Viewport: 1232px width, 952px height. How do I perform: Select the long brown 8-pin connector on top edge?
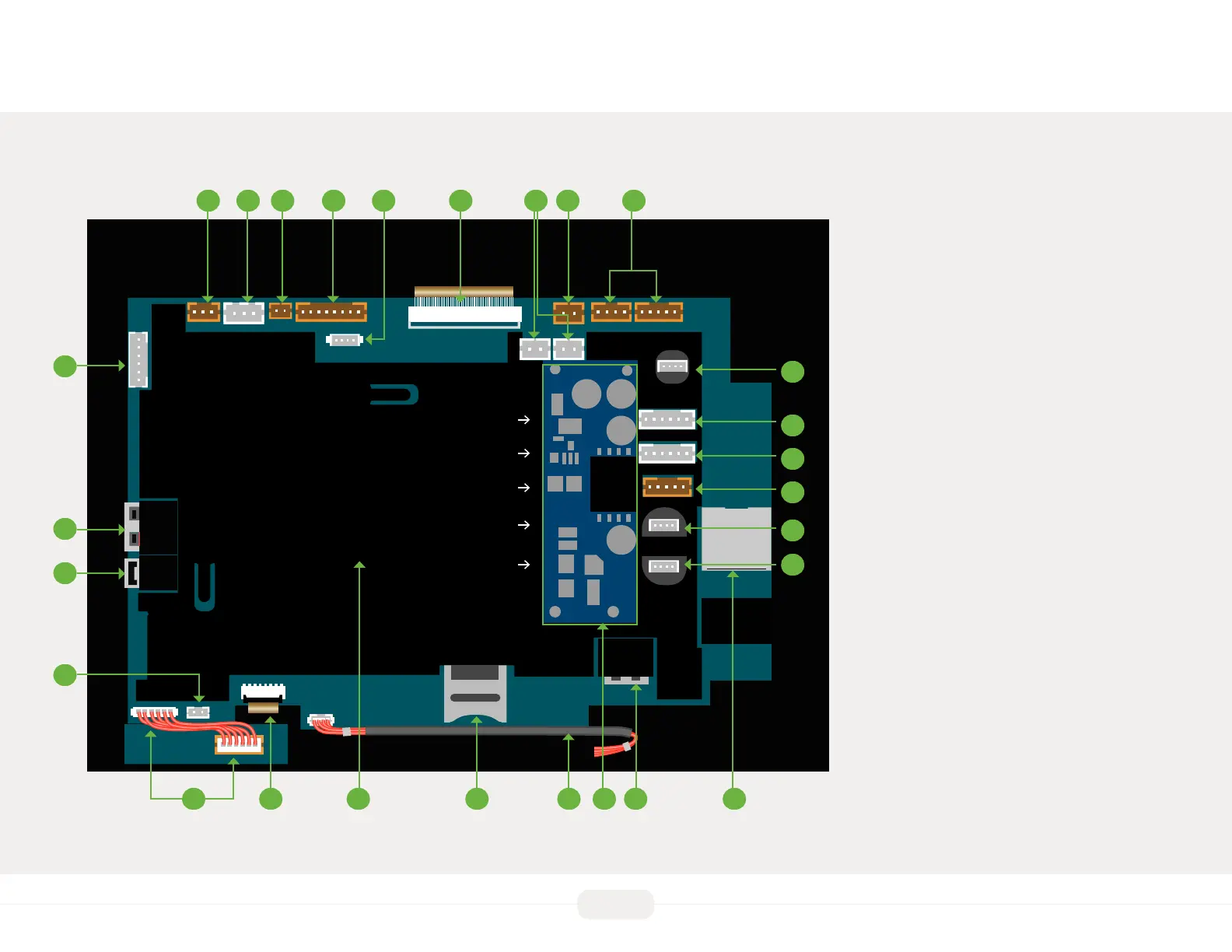331,312
